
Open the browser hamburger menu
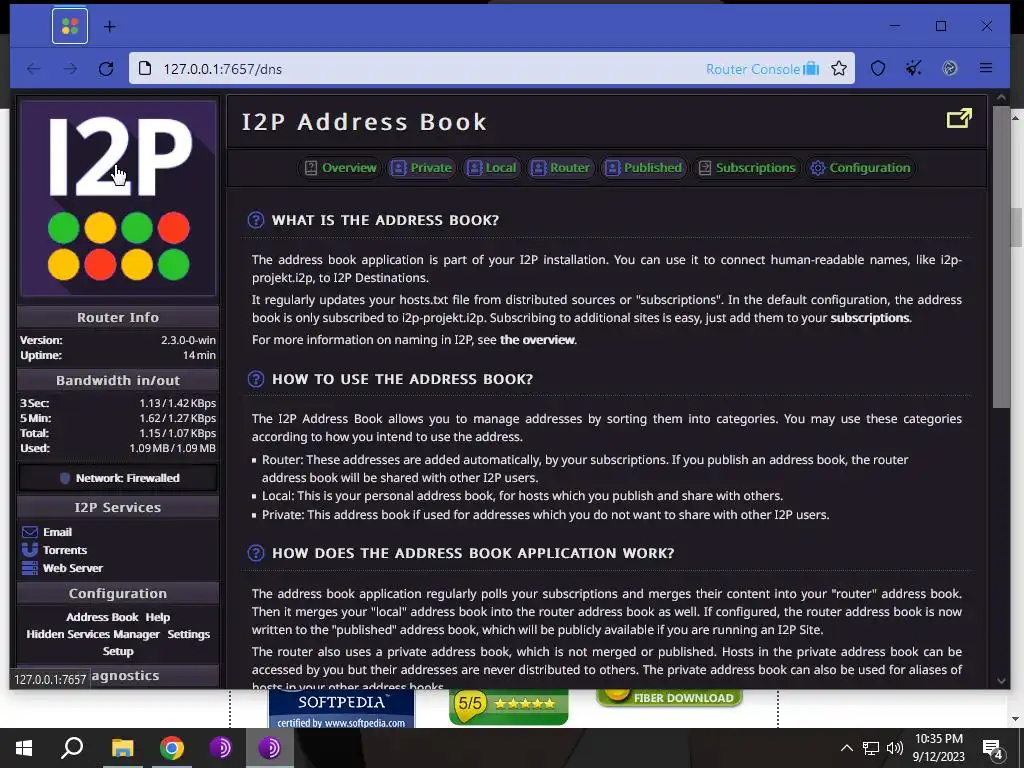pos(986,68)
